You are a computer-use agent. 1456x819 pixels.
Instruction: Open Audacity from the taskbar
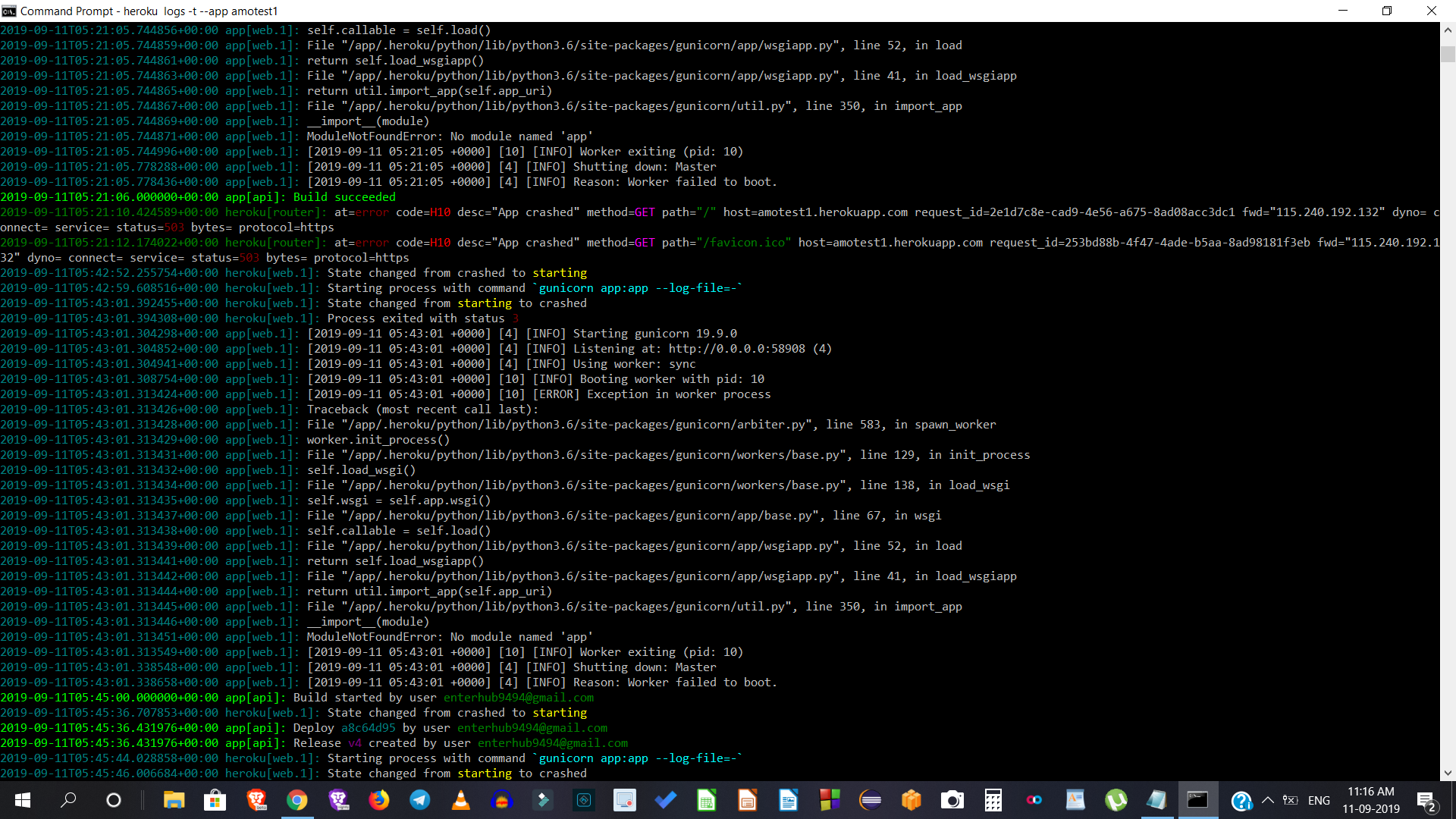coord(501,800)
